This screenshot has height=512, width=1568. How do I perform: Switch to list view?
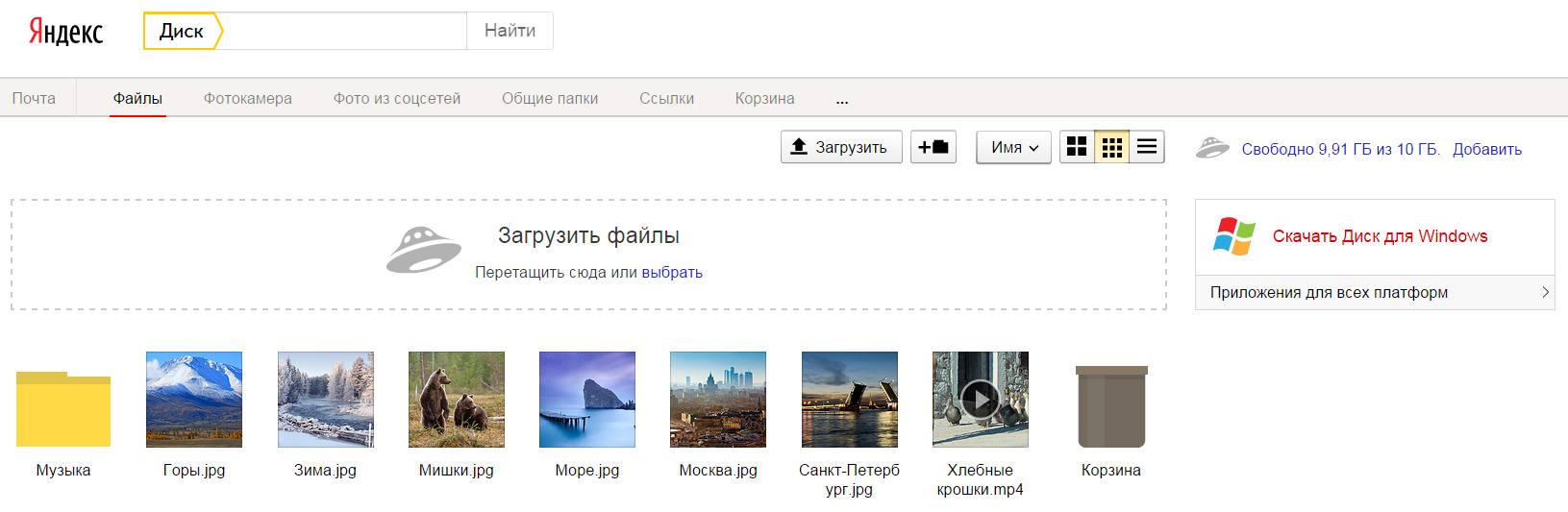pos(1147,147)
